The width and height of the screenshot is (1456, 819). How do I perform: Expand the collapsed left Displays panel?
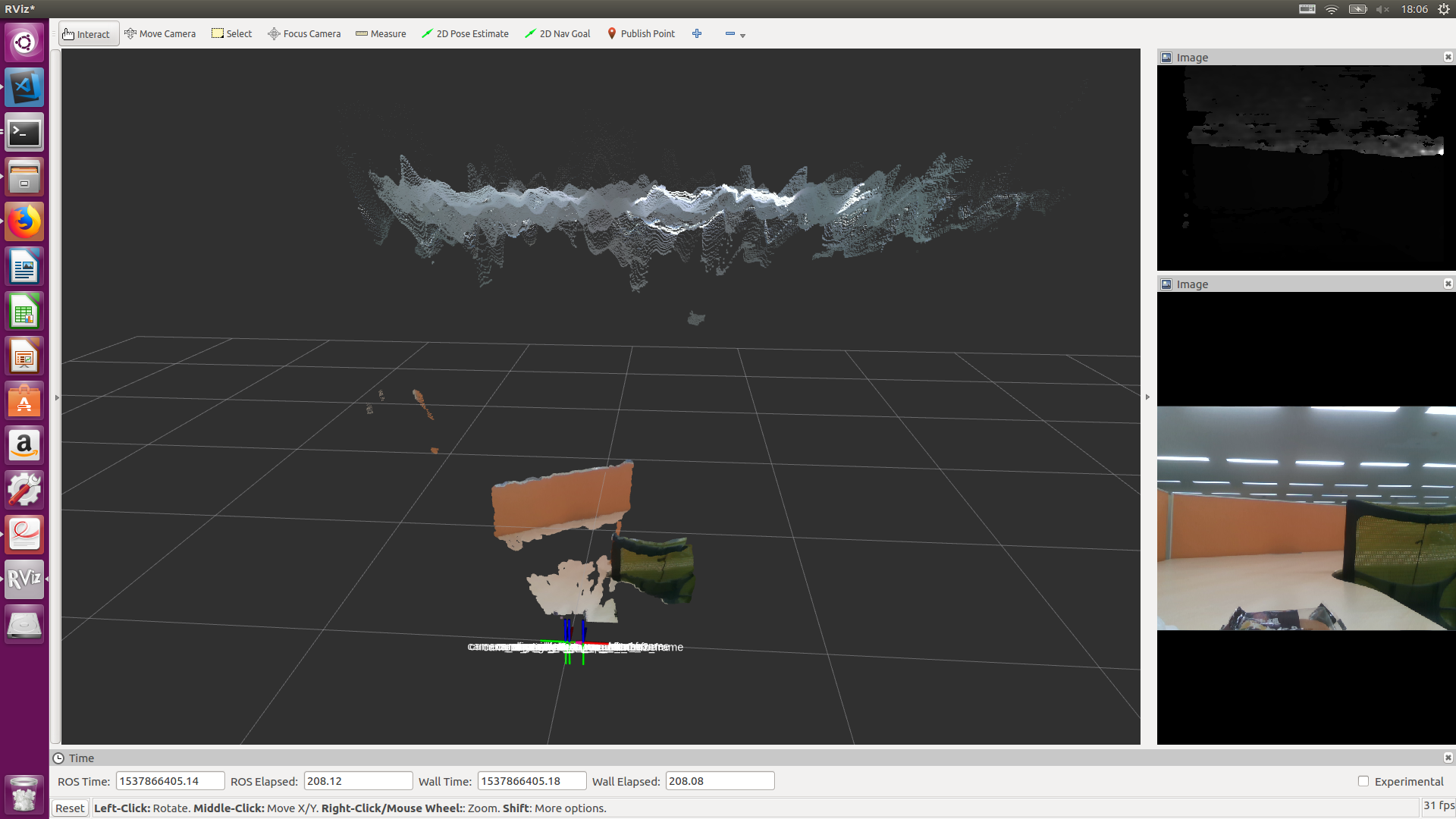tap(57, 397)
